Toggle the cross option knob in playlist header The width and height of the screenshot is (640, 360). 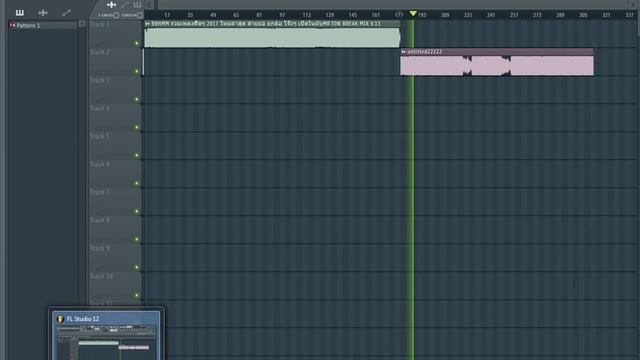pos(116,15)
